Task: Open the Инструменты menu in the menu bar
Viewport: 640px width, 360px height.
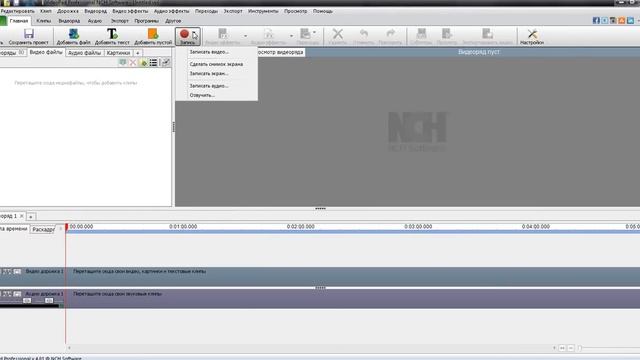Action: click(263, 11)
